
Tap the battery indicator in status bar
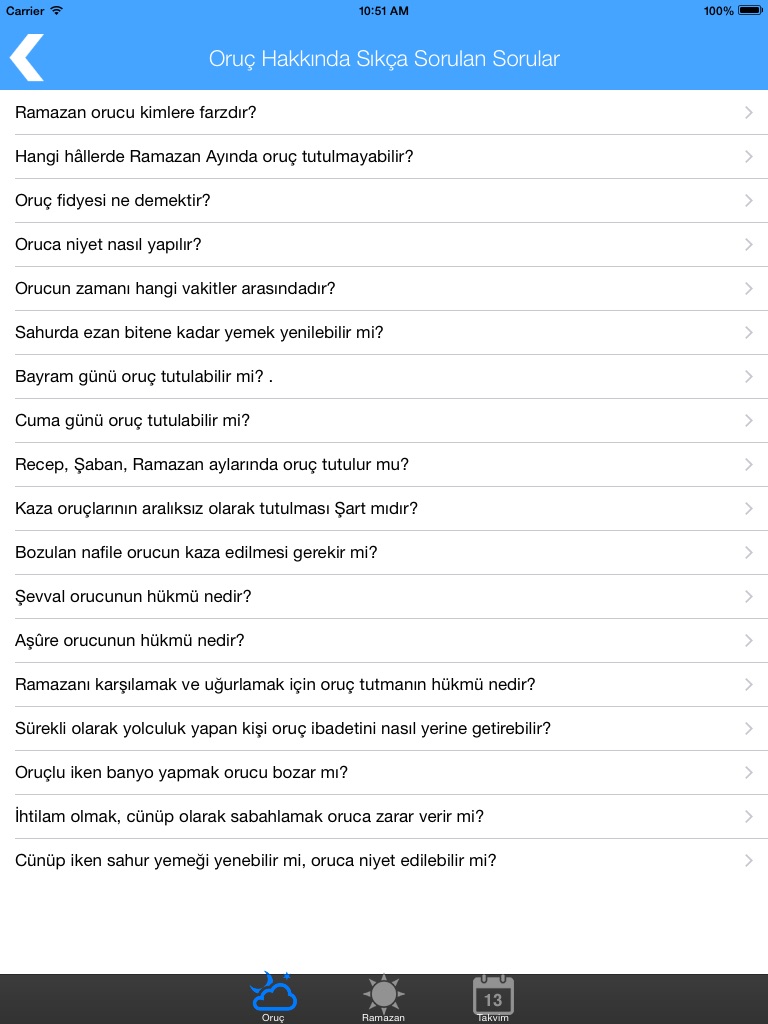click(x=750, y=11)
